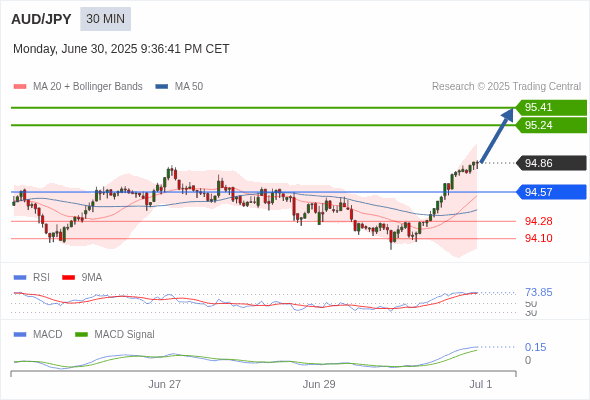590x400 pixels.
Task: Click the MACD Signal green legend swatch
Action: pos(81,334)
